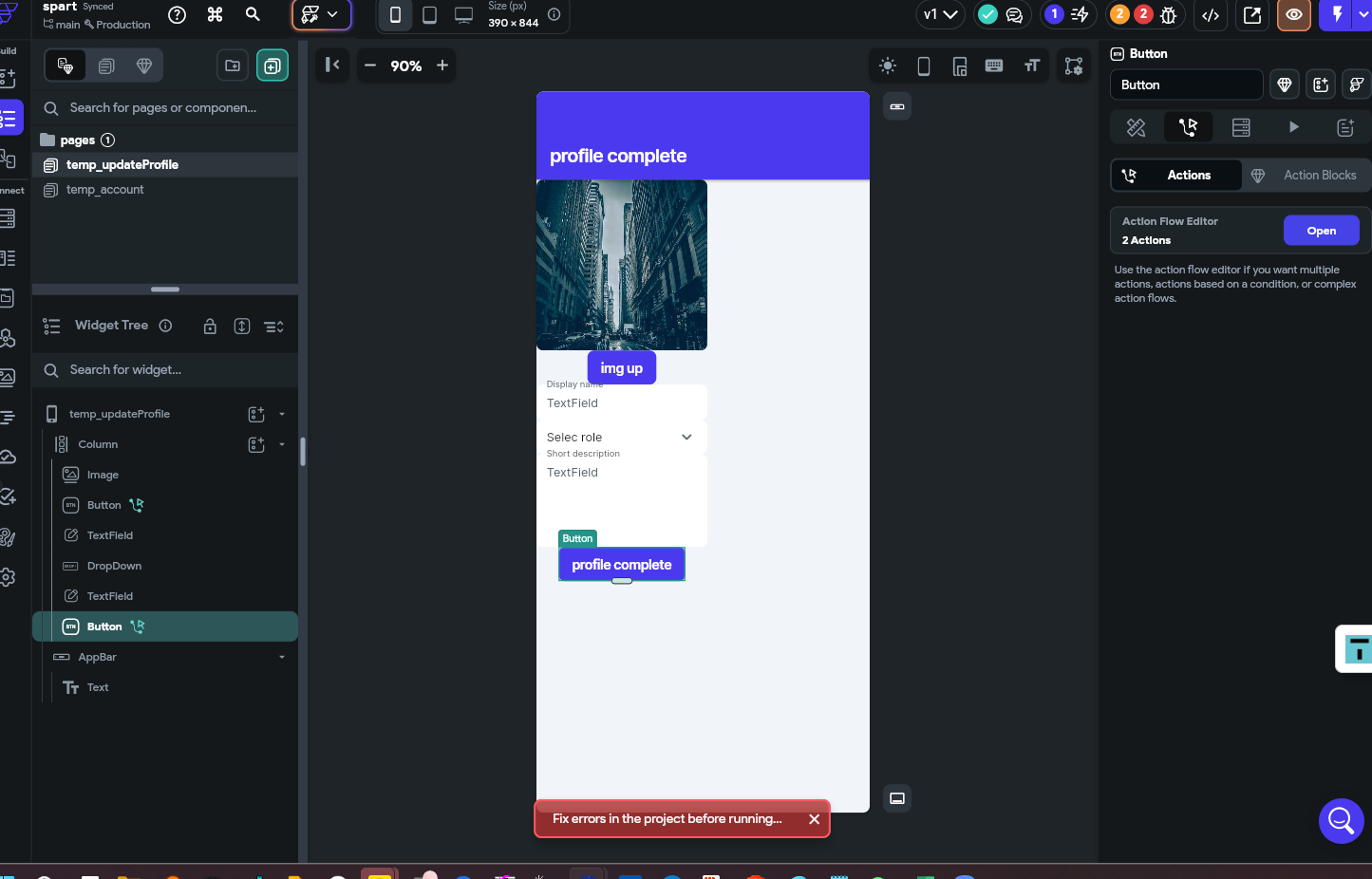This screenshot has width=1372, height=879.
Task: Open the blue search chat bubble
Action: [x=1342, y=820]
